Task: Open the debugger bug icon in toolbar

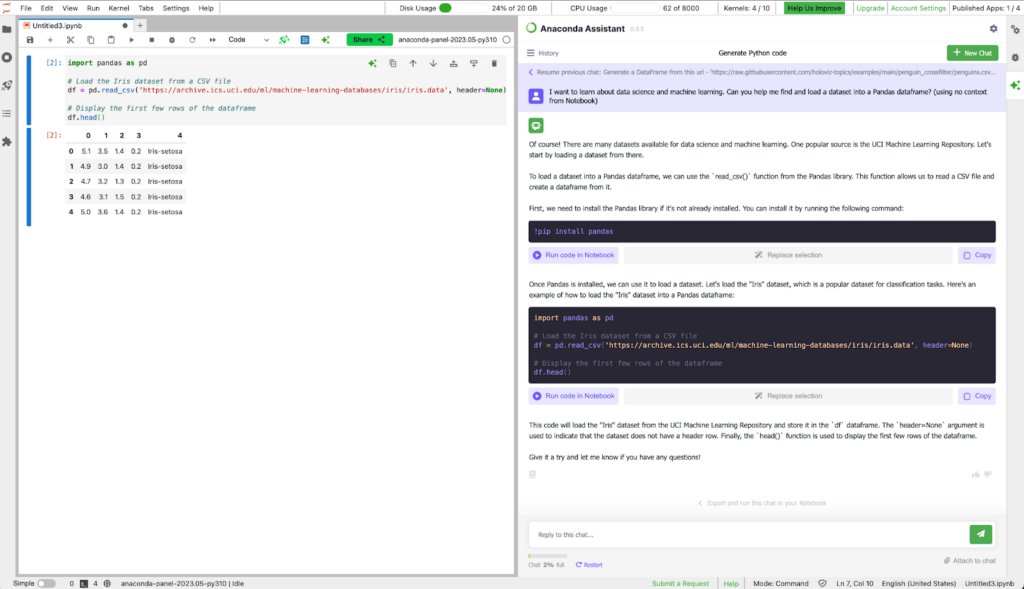Action: tap(172, 40)
